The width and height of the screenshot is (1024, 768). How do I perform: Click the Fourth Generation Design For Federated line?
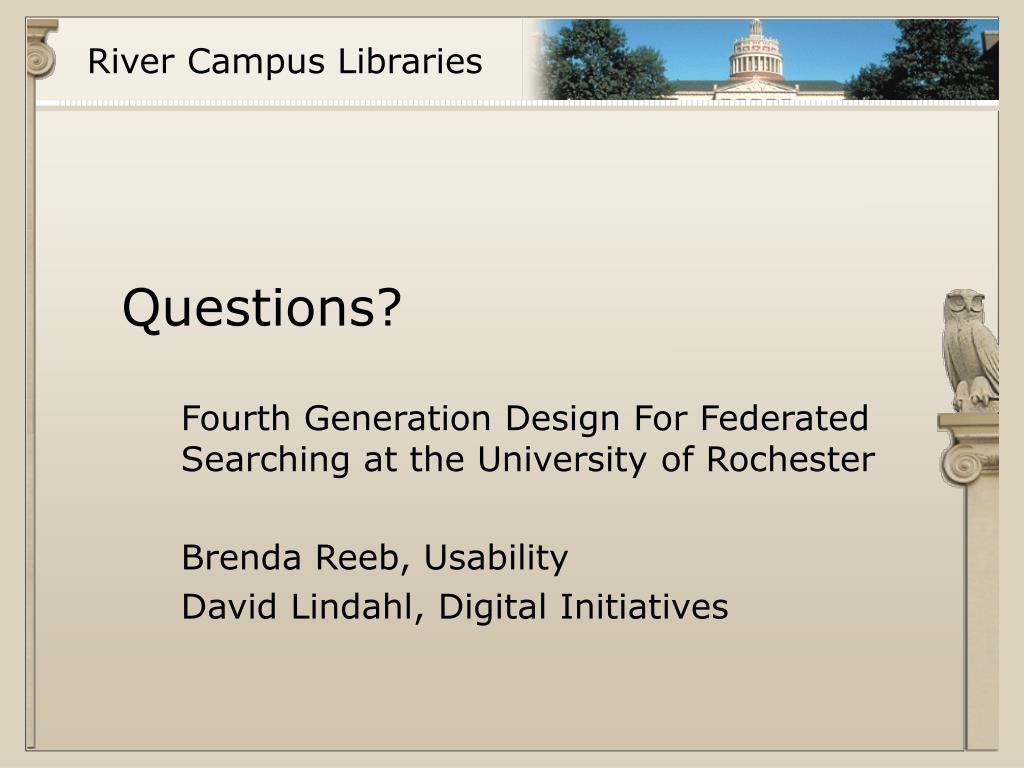click(525, 418)
